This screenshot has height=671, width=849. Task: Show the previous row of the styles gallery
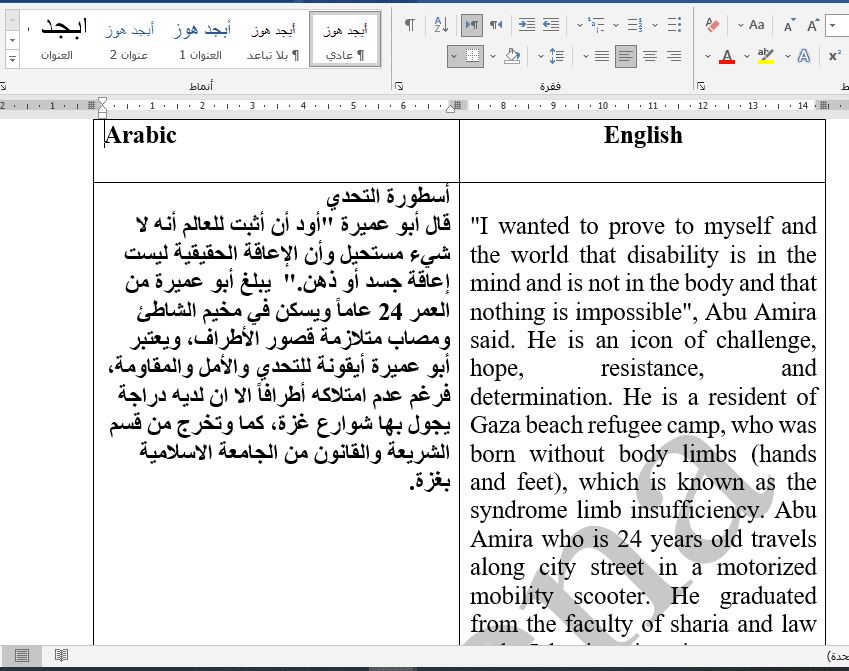(12, 20)
